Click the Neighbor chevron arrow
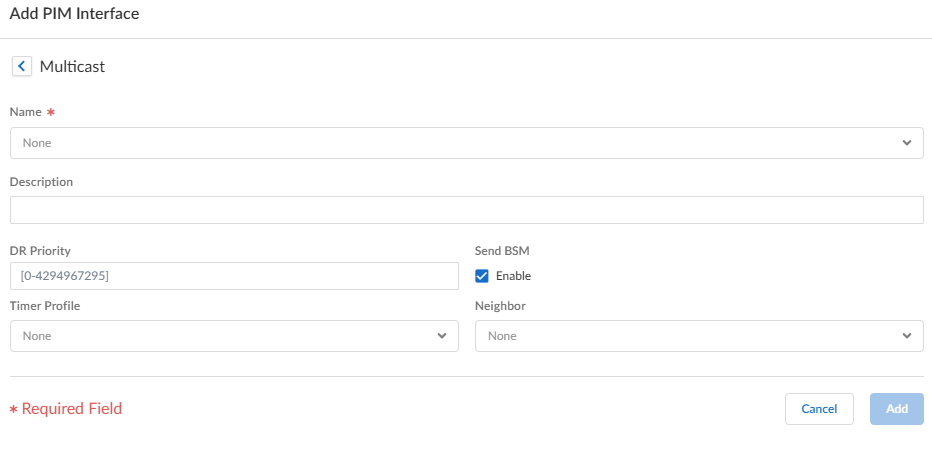The height and width of the screenshot is (452, 932). coord(906,336)
